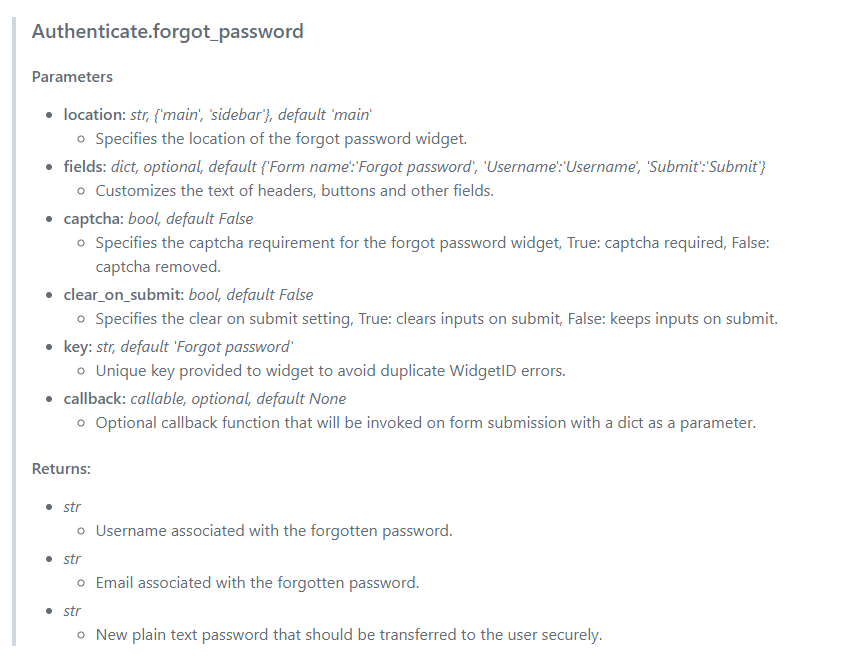Click the 'Customizes the text of headers' description

pos(295,191)
